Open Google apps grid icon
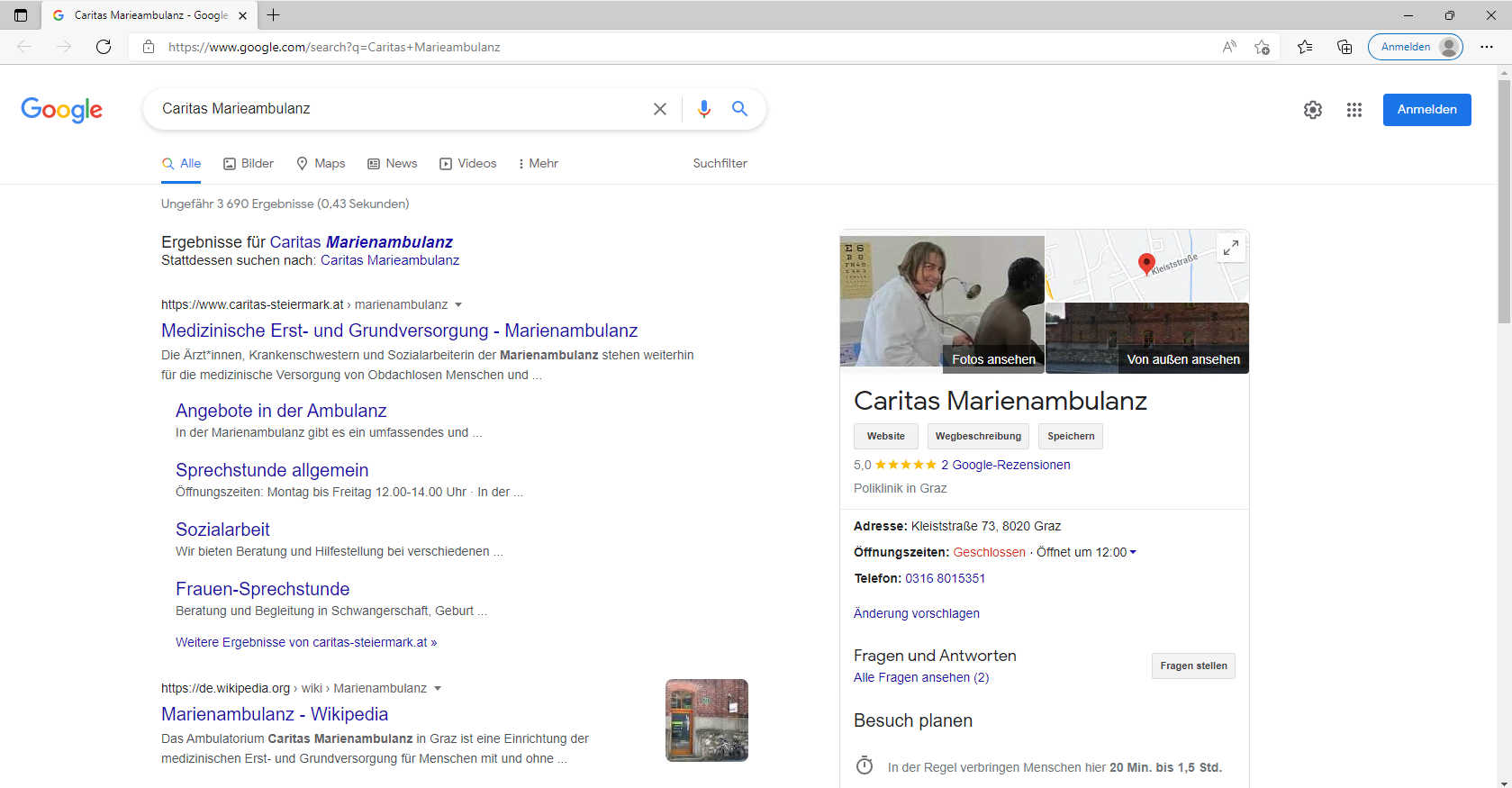The height and width of the screenshot is (788, 1512). pos(1354,110)
